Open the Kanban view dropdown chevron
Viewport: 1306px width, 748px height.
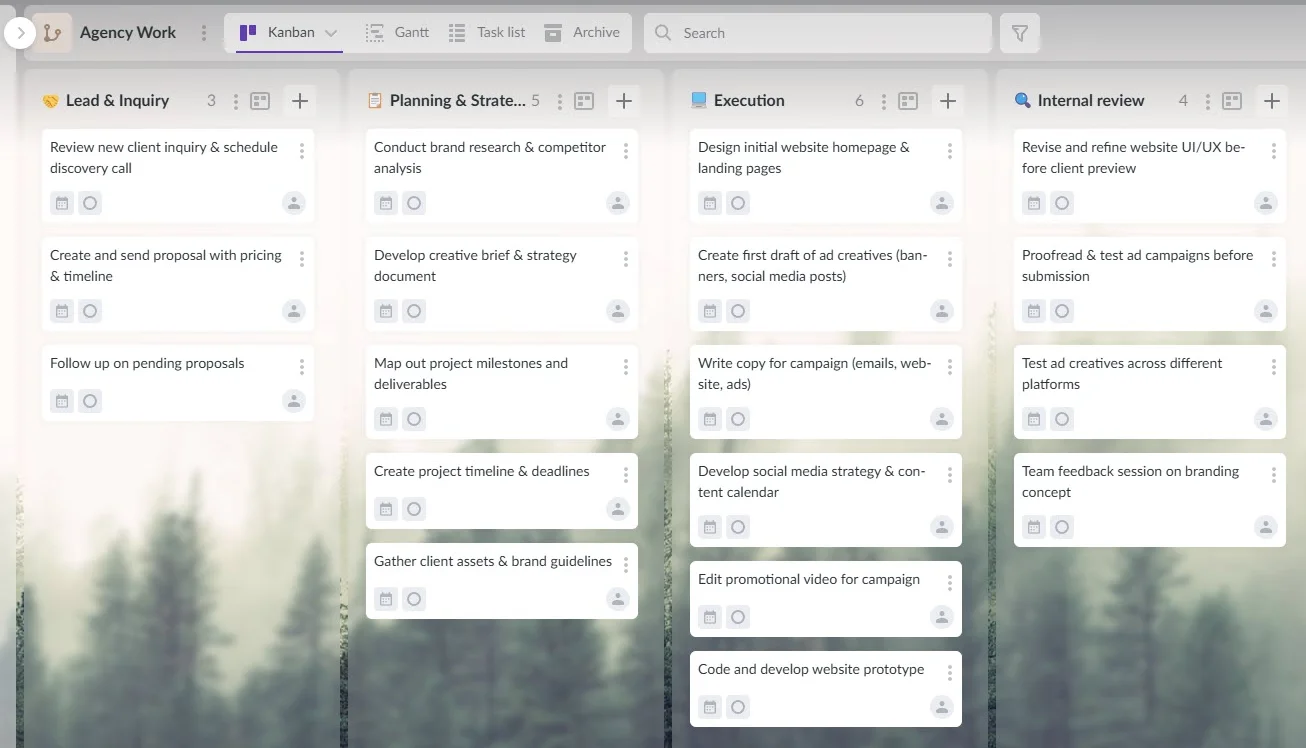tap(330, 31)
